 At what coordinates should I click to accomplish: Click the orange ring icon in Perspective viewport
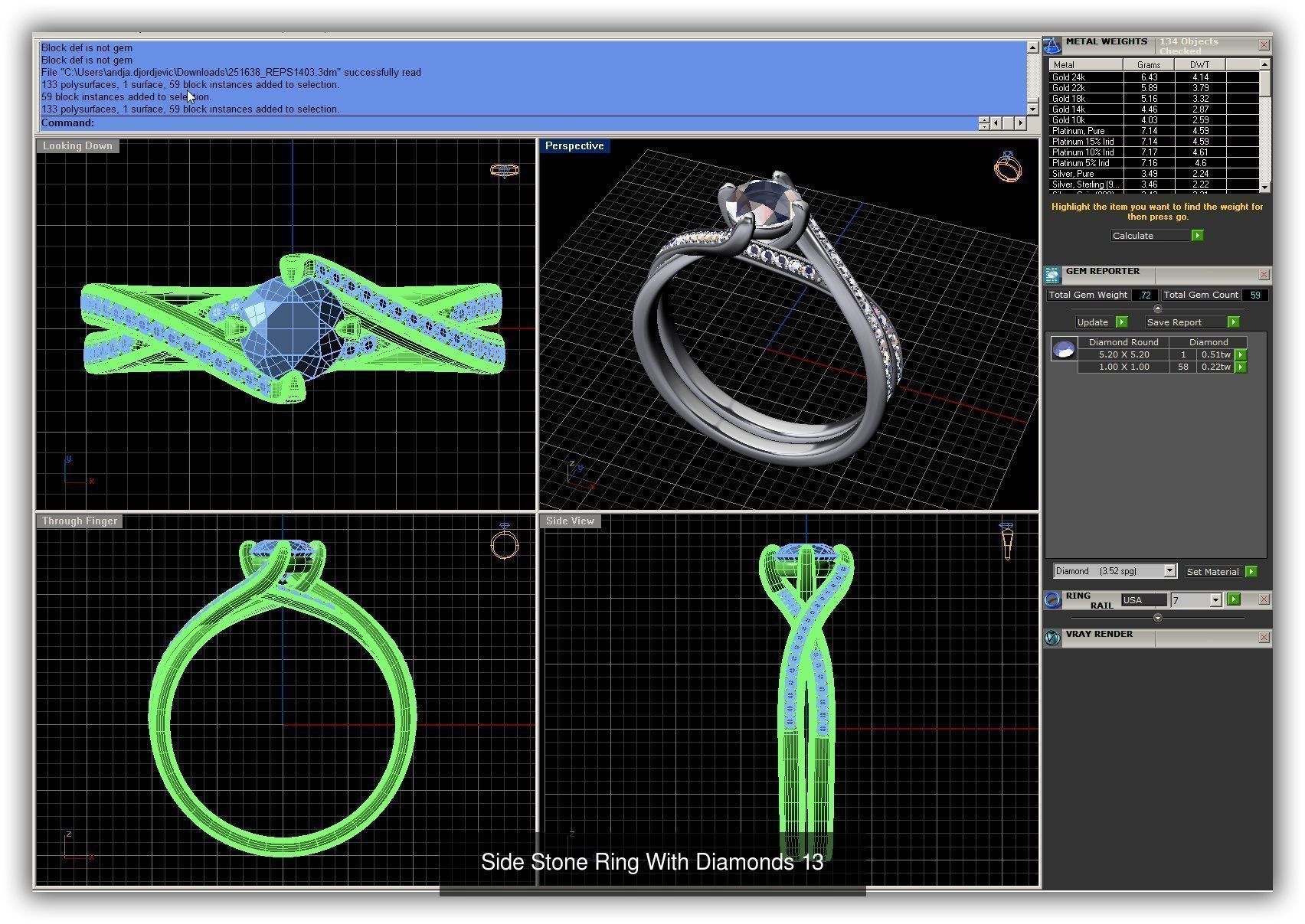[1008, 166]
